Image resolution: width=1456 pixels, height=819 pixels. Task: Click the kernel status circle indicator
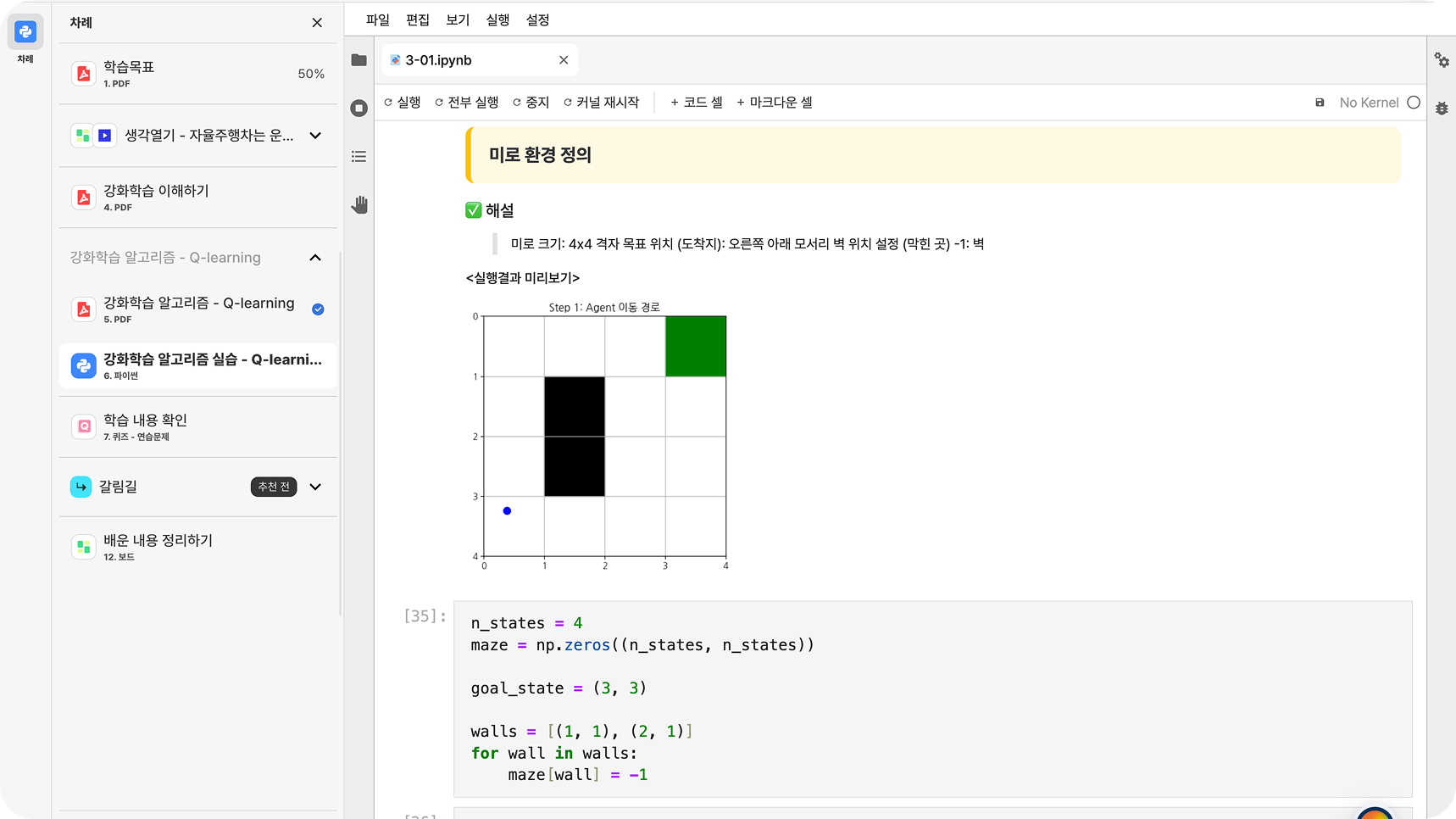(x=1413, y=103)
